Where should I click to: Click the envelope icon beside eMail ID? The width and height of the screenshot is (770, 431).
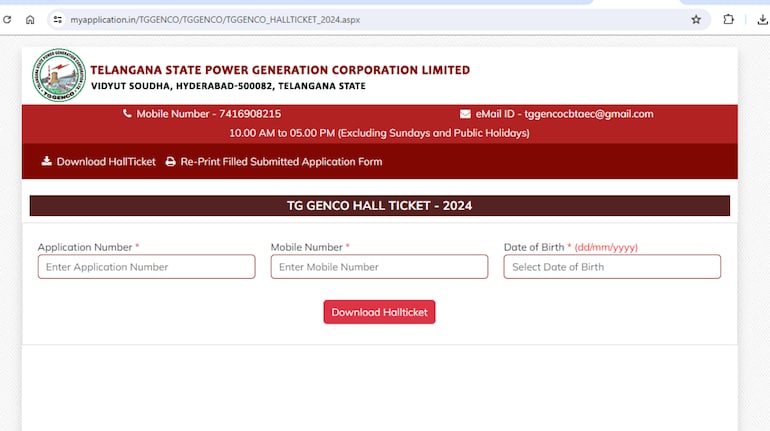[x=465, y=114]
